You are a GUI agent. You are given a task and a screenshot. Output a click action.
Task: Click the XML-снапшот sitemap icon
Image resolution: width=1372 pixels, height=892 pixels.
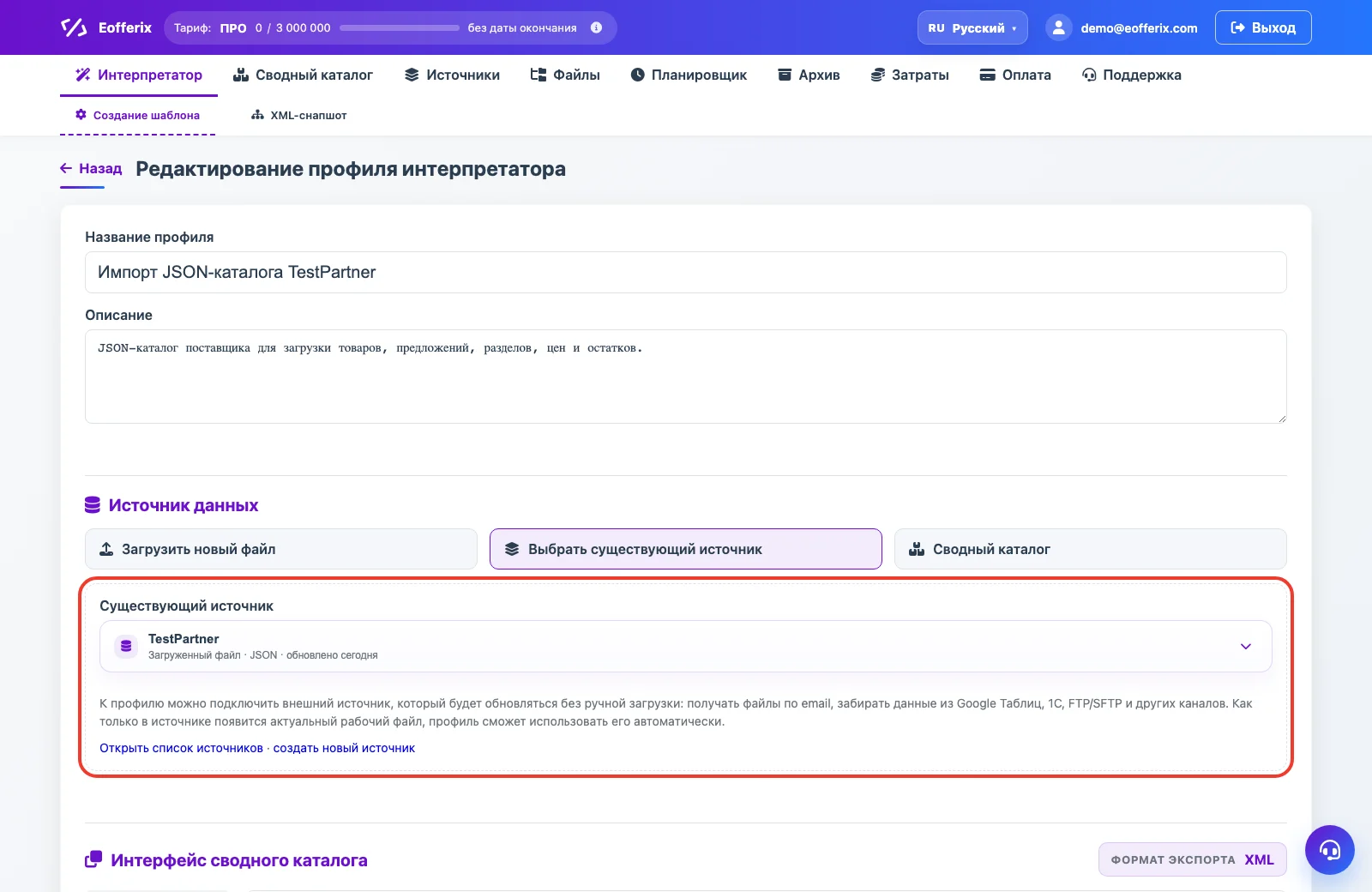[257, 115]
